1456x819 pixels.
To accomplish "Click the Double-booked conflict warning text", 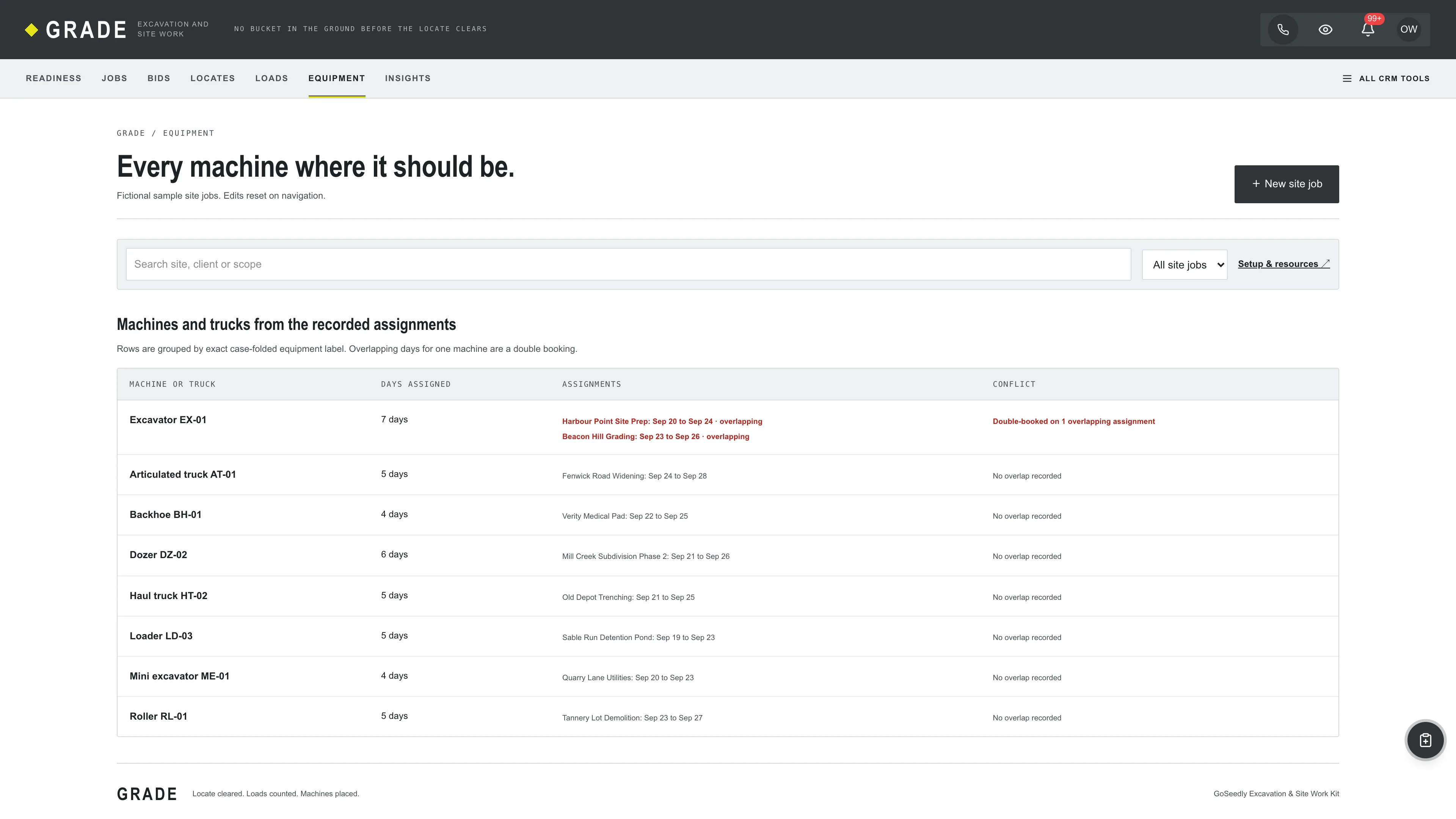I will point(1073,422).
